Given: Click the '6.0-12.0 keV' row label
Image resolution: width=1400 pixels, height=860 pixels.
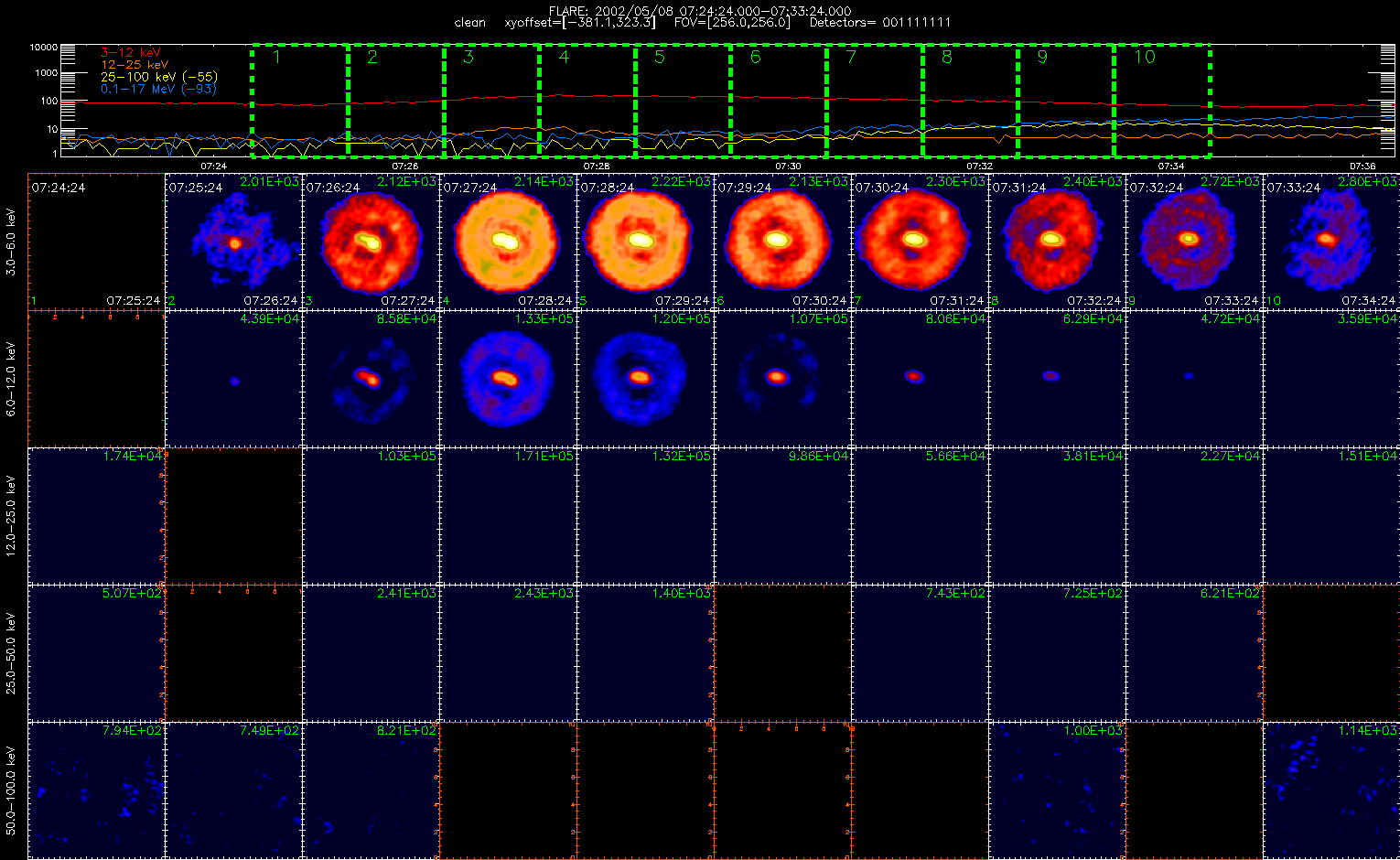Looking at the screenshot, I should [11, 380].
